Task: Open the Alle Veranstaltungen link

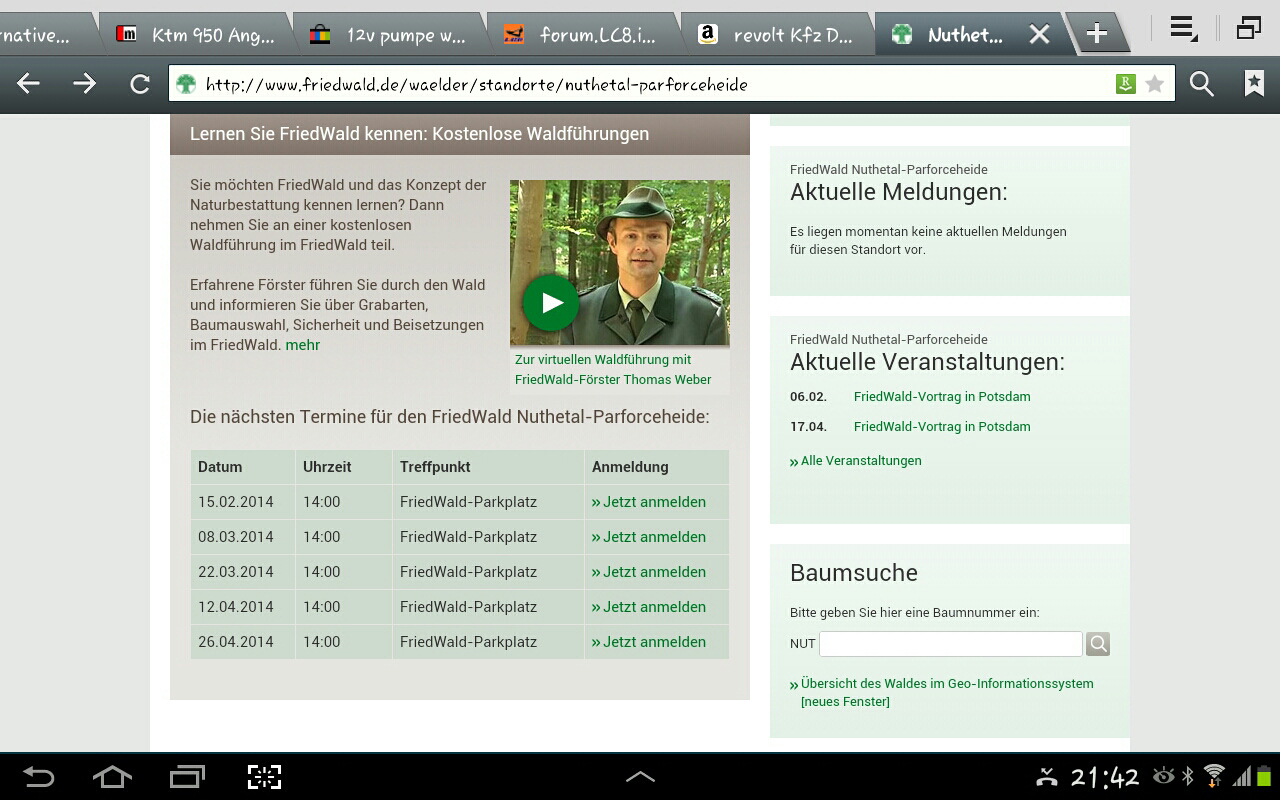Action: click(860, 461)
